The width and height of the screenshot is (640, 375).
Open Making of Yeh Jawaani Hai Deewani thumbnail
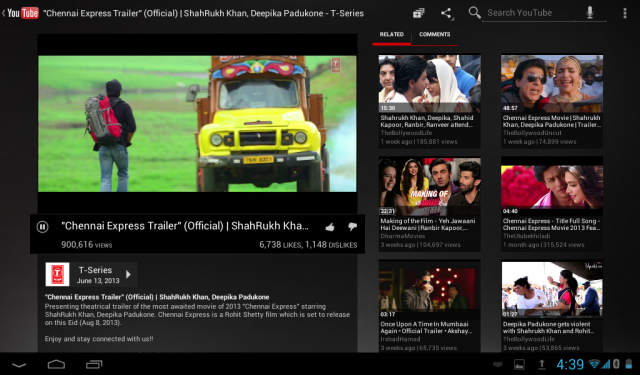point(429,186)
